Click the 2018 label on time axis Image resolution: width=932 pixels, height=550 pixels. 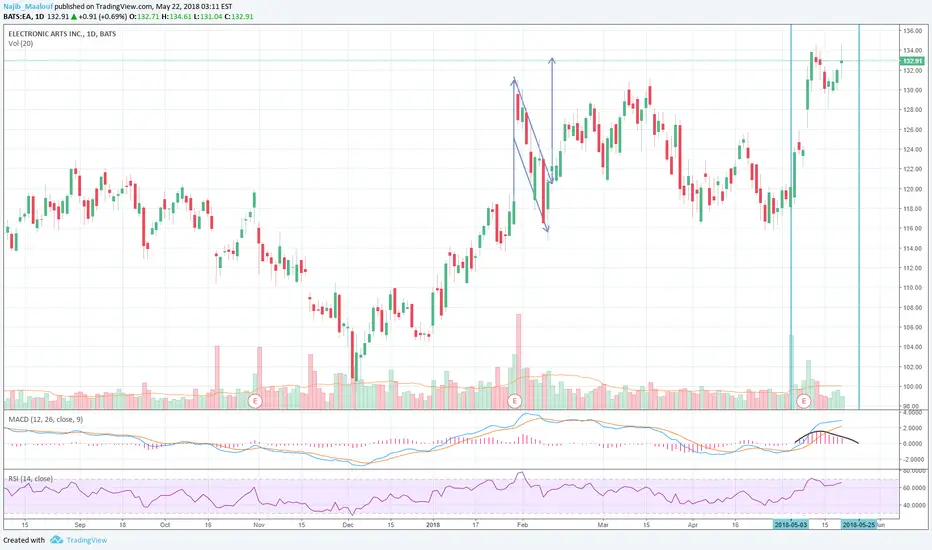click(433, 525)
